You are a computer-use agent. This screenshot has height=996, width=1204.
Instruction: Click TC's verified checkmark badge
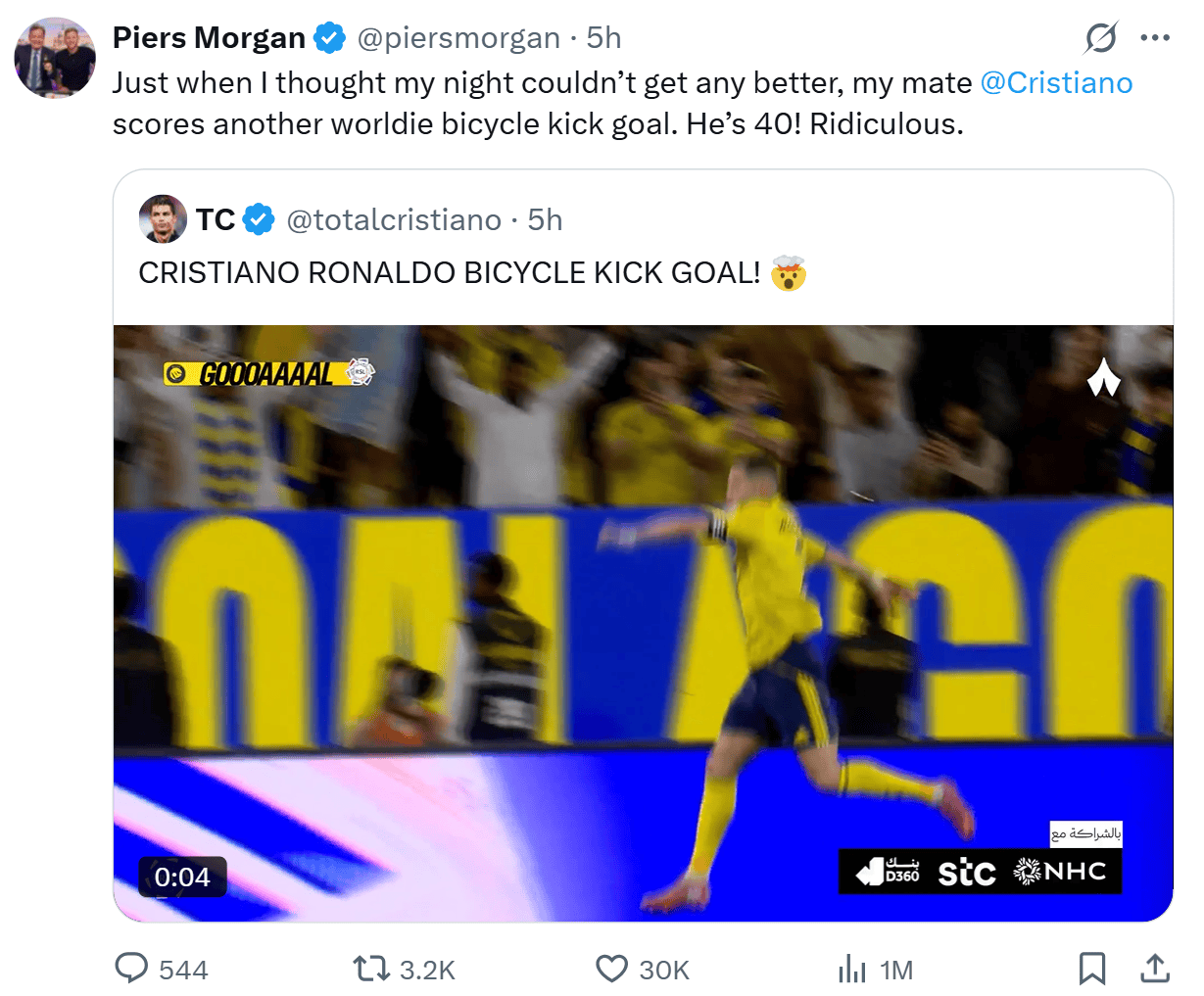(259, 219)
